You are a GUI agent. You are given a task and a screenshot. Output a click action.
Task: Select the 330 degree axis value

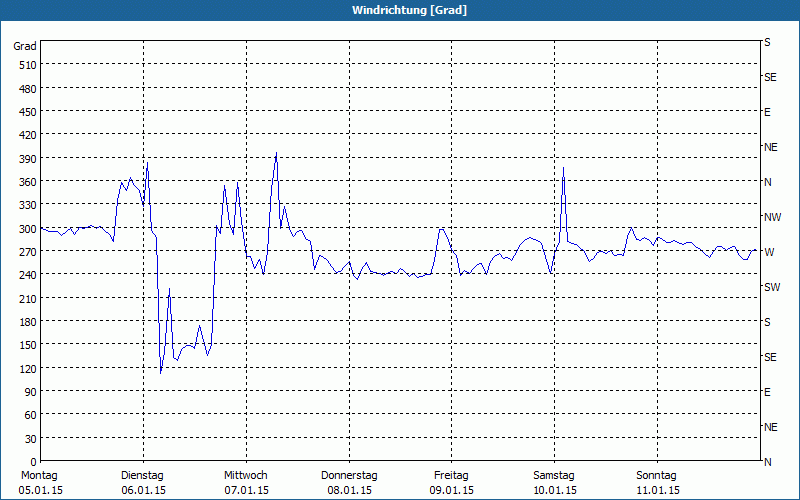pyautogui.click(x=28, y=205)
